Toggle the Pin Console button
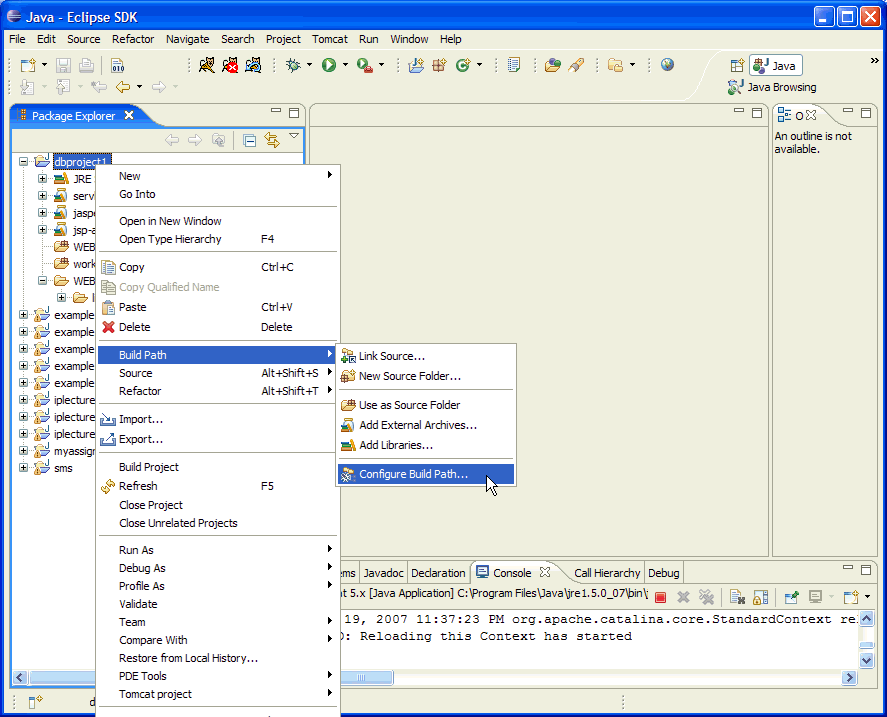The image size is (887, 717). [x=790, y=597]
